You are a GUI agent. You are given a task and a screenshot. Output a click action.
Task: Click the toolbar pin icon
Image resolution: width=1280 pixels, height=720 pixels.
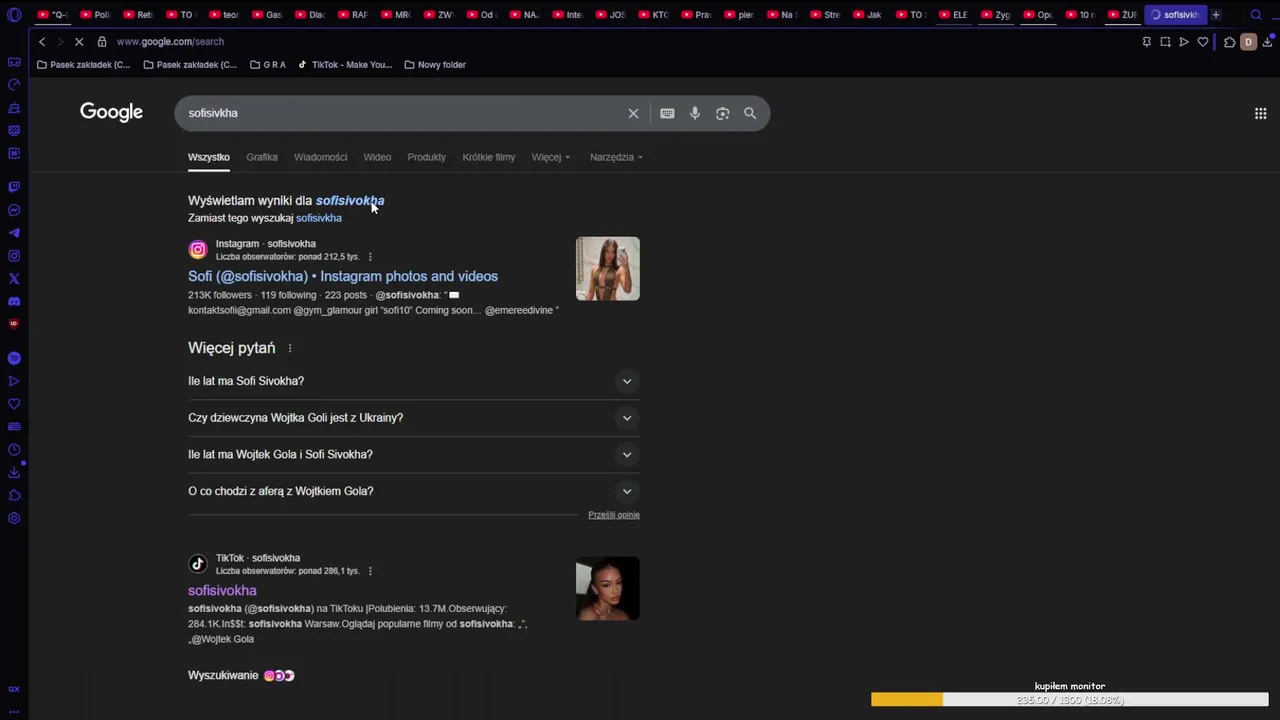click(x=1146, y=42)
